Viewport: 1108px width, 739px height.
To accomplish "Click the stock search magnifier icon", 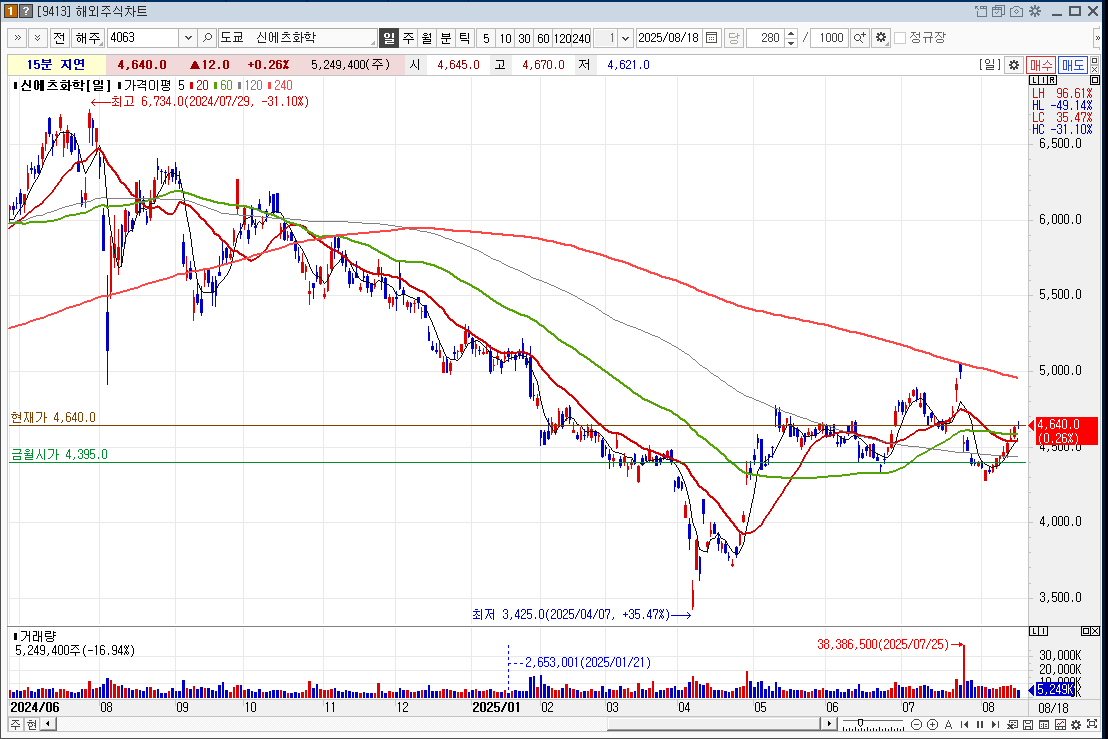I will [208, 38].
